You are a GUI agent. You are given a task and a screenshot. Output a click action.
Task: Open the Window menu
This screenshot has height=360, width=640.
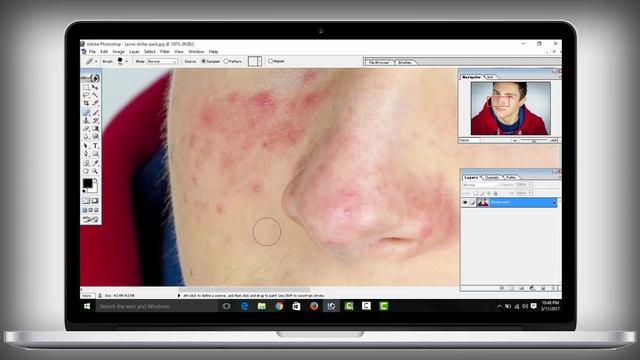tap(196, 52)
